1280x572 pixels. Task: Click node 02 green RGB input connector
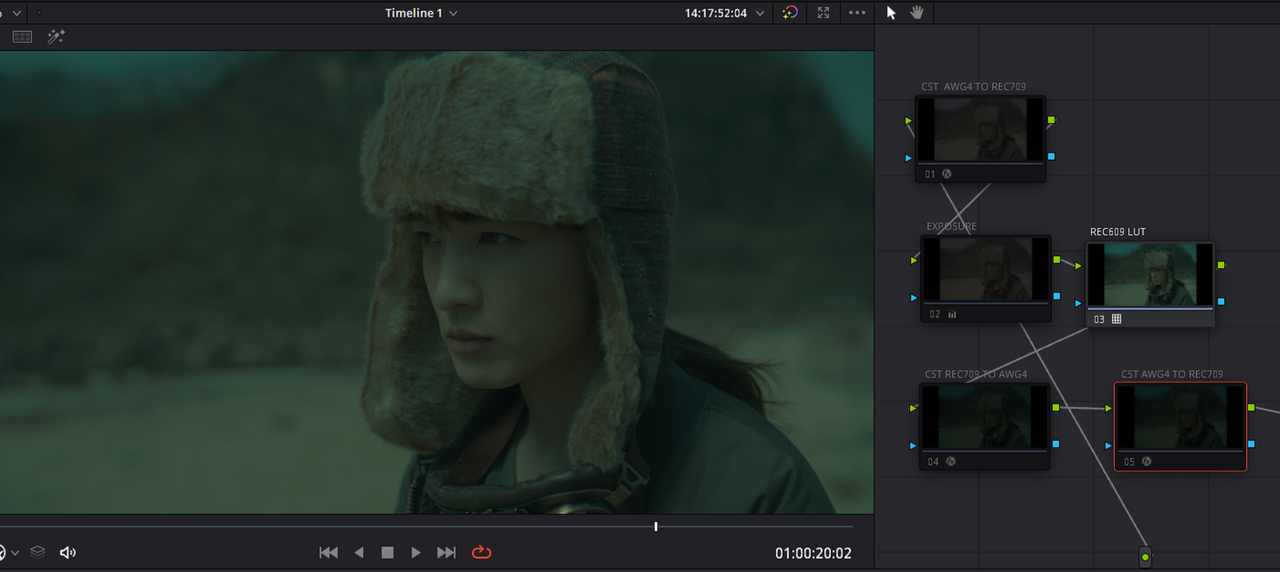point(914,260)
